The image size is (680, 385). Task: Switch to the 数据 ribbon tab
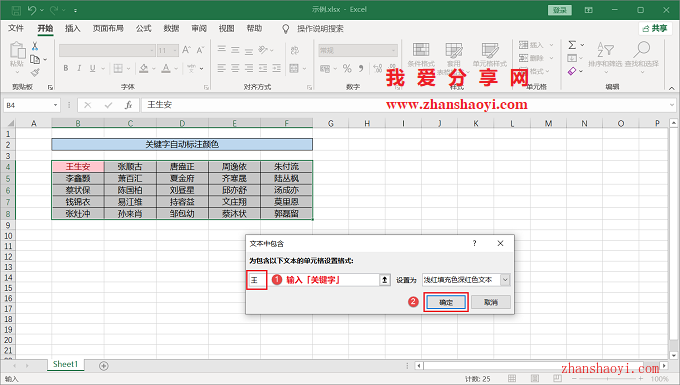coord(171,28)
